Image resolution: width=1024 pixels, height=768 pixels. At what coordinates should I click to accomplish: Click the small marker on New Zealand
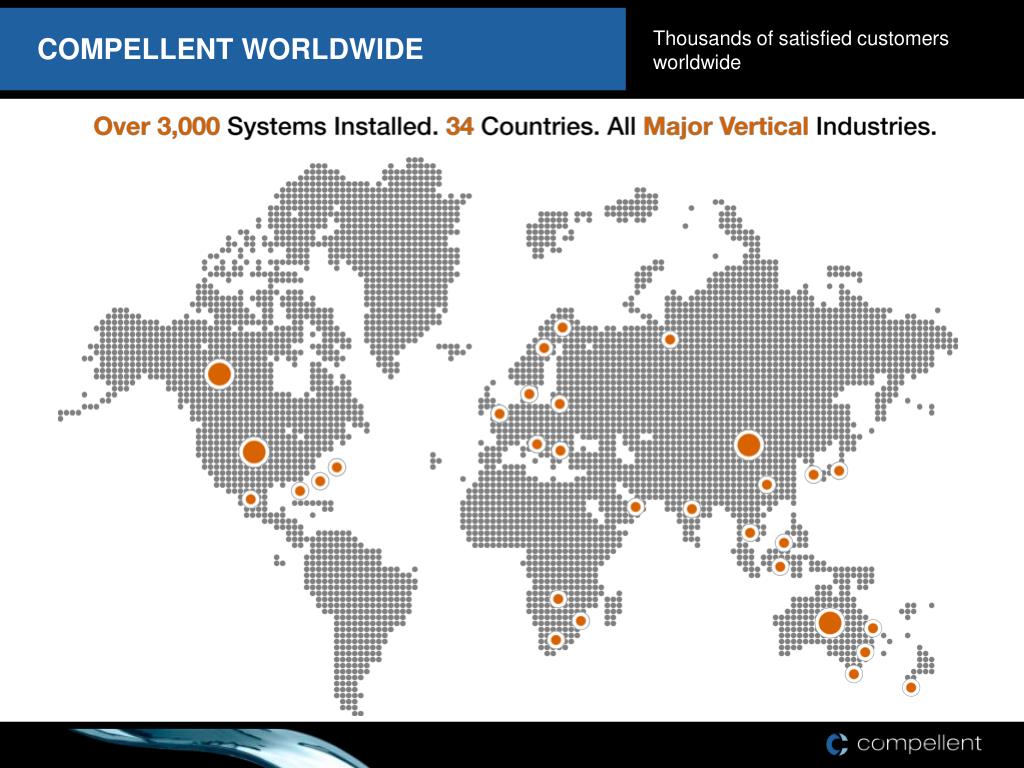point(911,687)
